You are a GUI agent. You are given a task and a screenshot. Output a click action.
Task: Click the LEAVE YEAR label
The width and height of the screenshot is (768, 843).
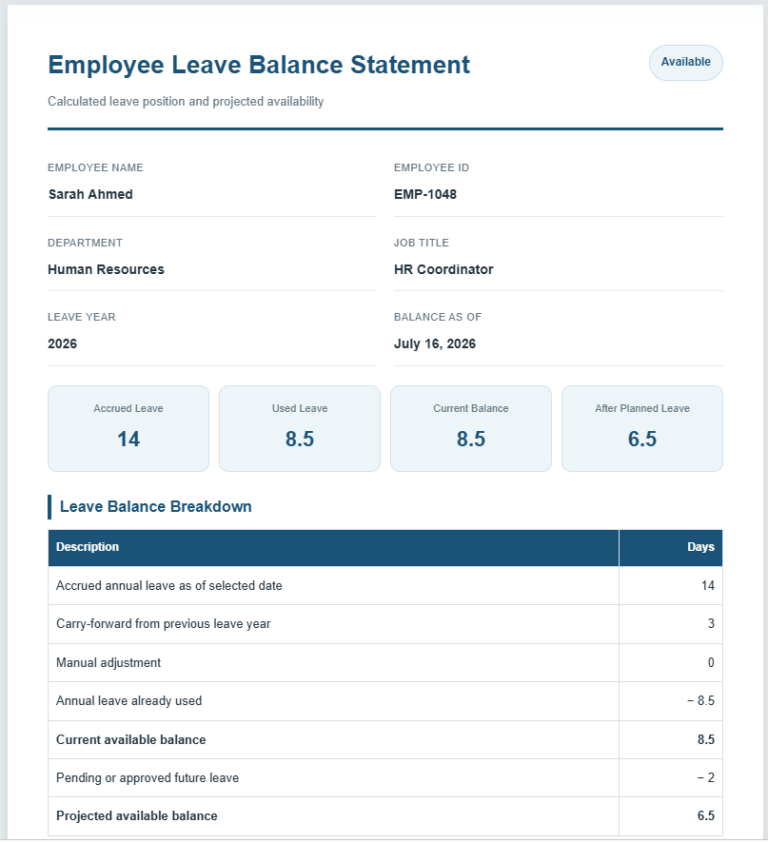coord(81,317)
